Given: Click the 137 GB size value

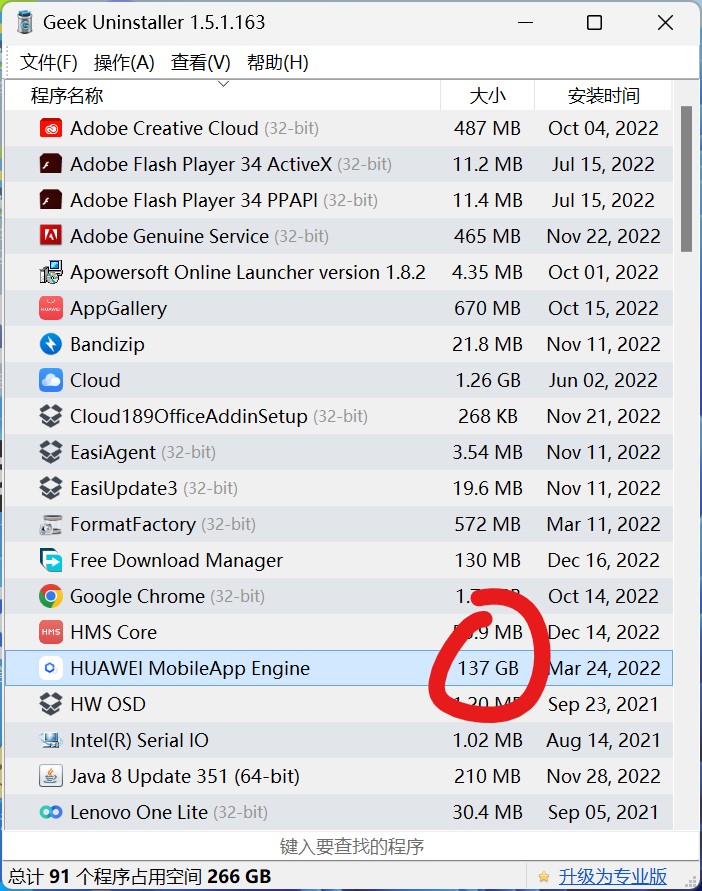Looking at the screenshot, I should [x=488, y=668].
